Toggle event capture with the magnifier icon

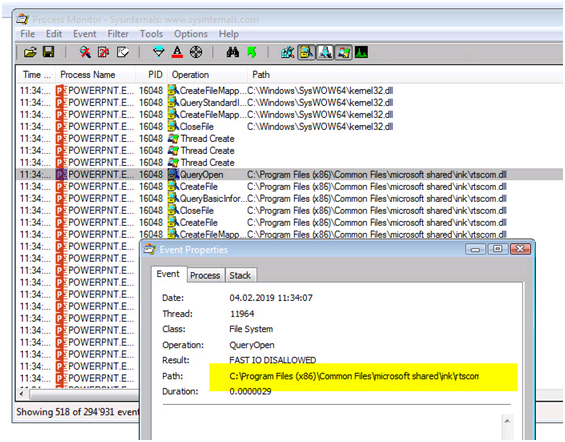coord(85,53)
